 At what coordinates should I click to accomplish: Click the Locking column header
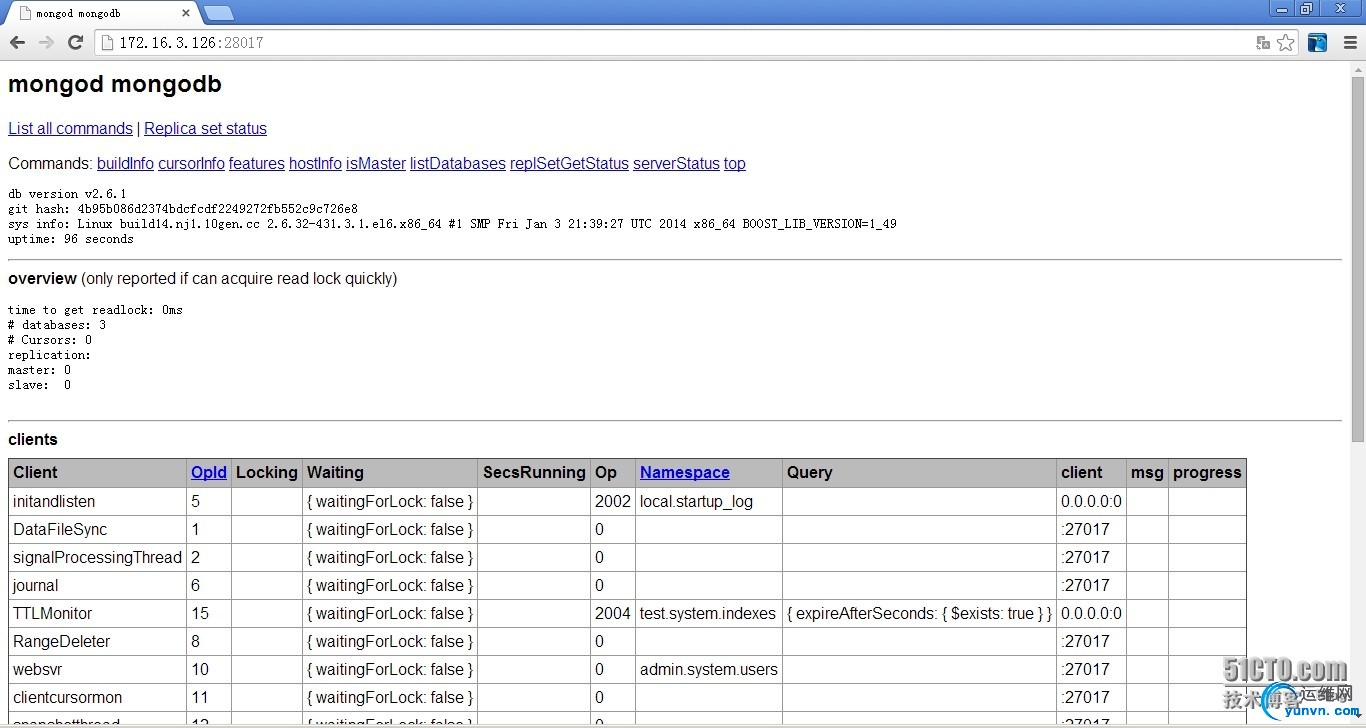coord(267,472)
